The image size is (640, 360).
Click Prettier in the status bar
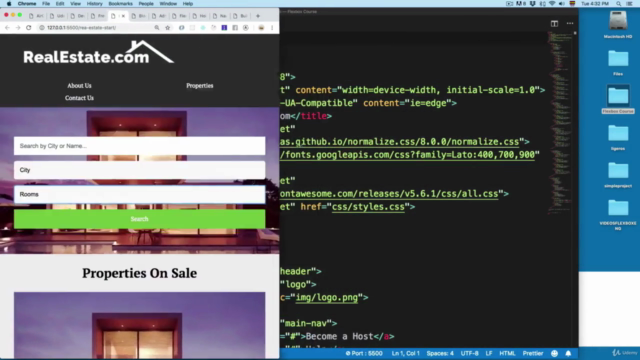click(x=533, y=353)
